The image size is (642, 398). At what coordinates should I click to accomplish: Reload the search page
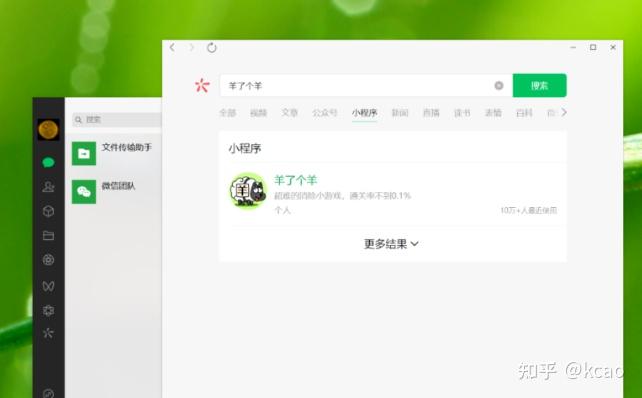click(211, 47)
